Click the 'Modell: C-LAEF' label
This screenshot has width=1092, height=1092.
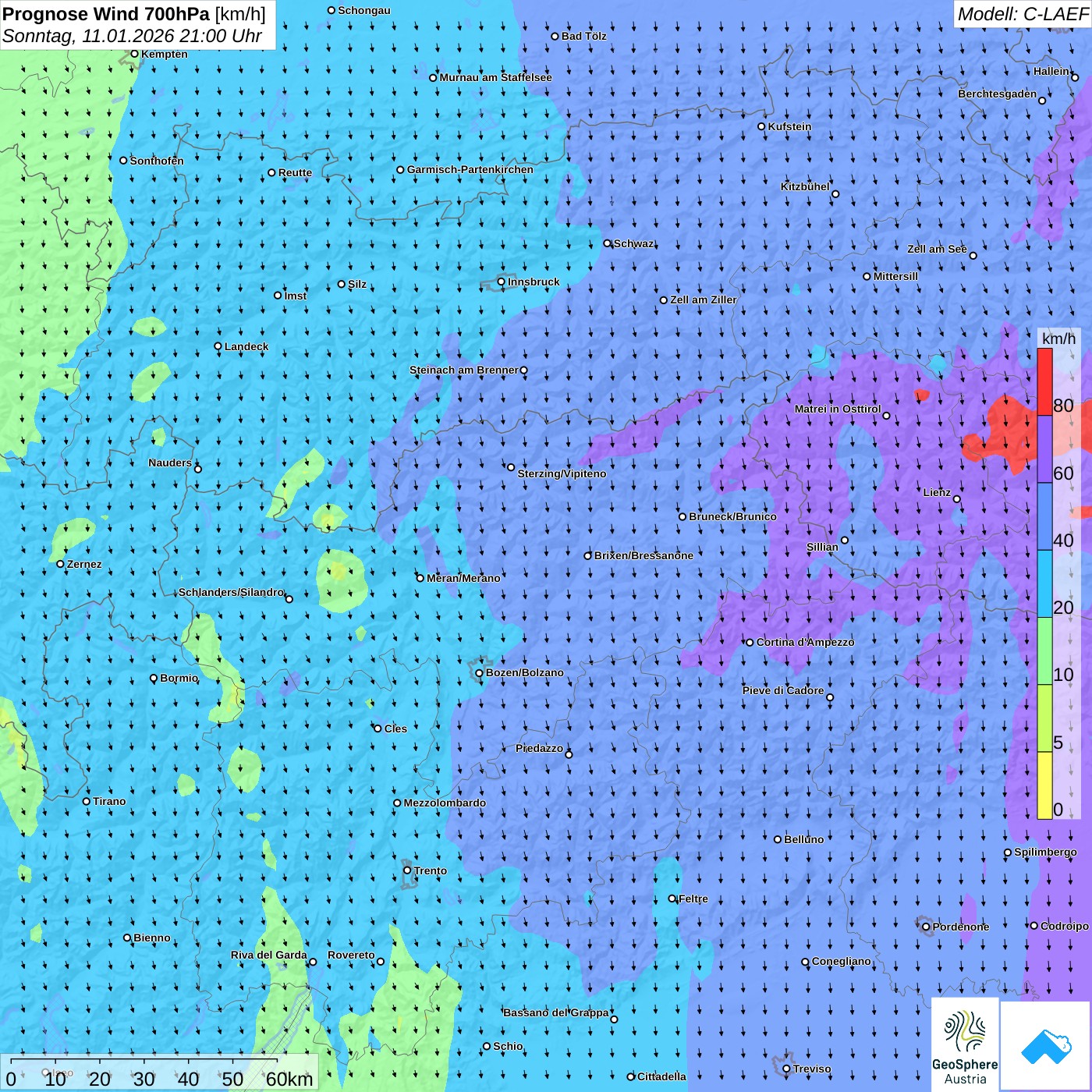(1023, 13)
